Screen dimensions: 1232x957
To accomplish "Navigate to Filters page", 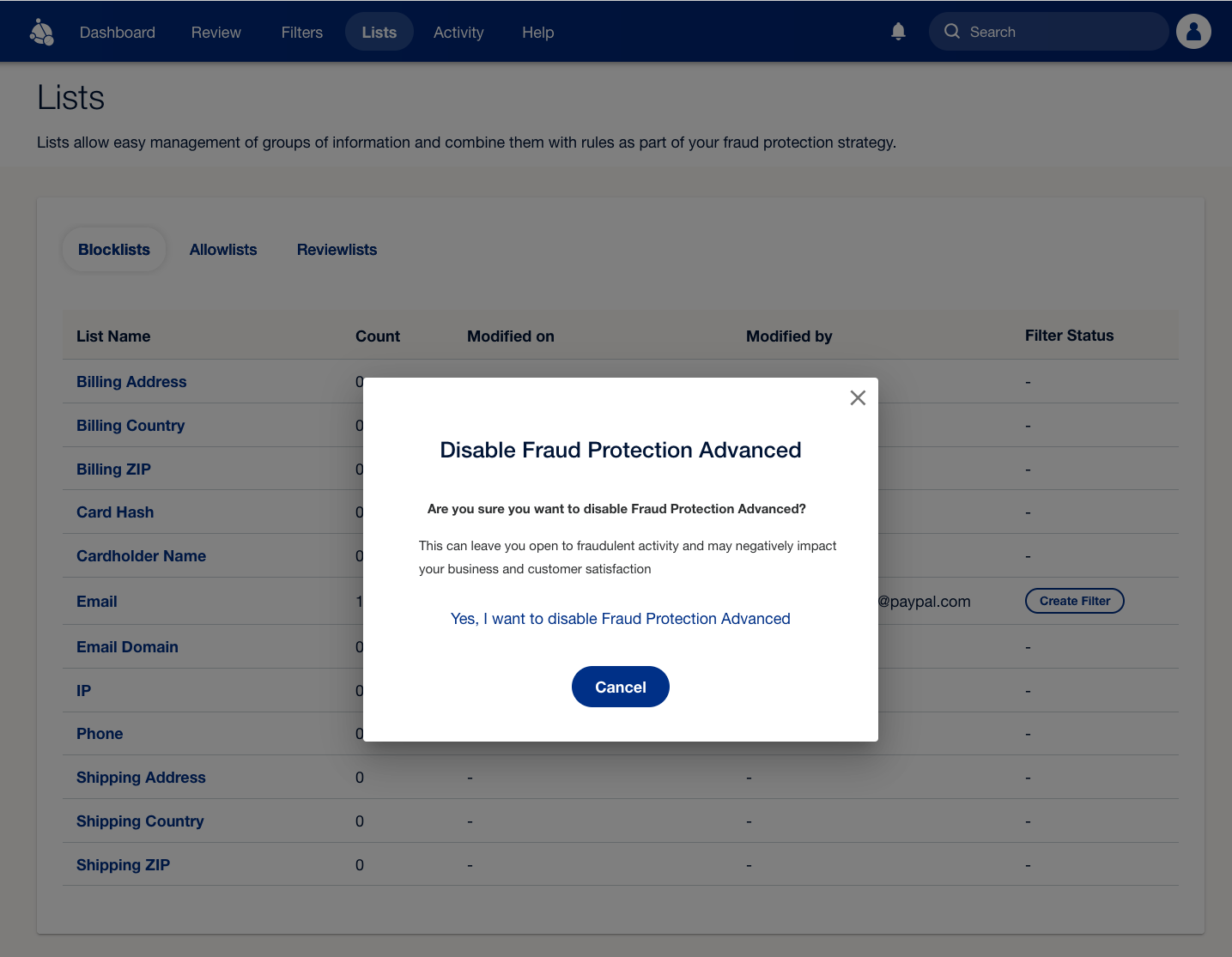I will tap(302, 33).
